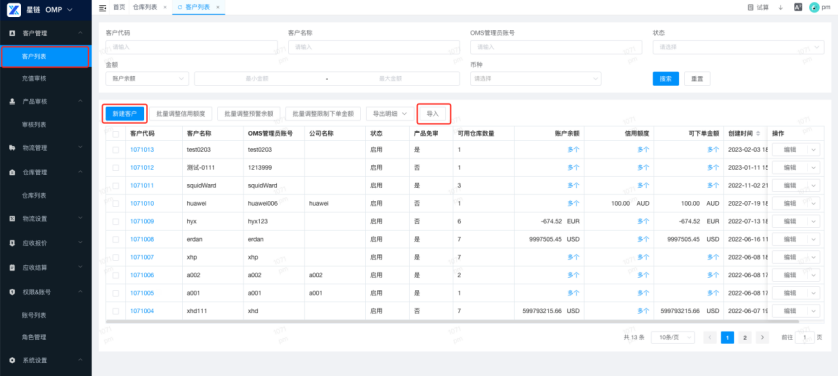Image resolution: width=838 pixels, height=376 pixels.
Task: Click the 新建客户 button
Action: pyautogui.click(x=125, y=114)
